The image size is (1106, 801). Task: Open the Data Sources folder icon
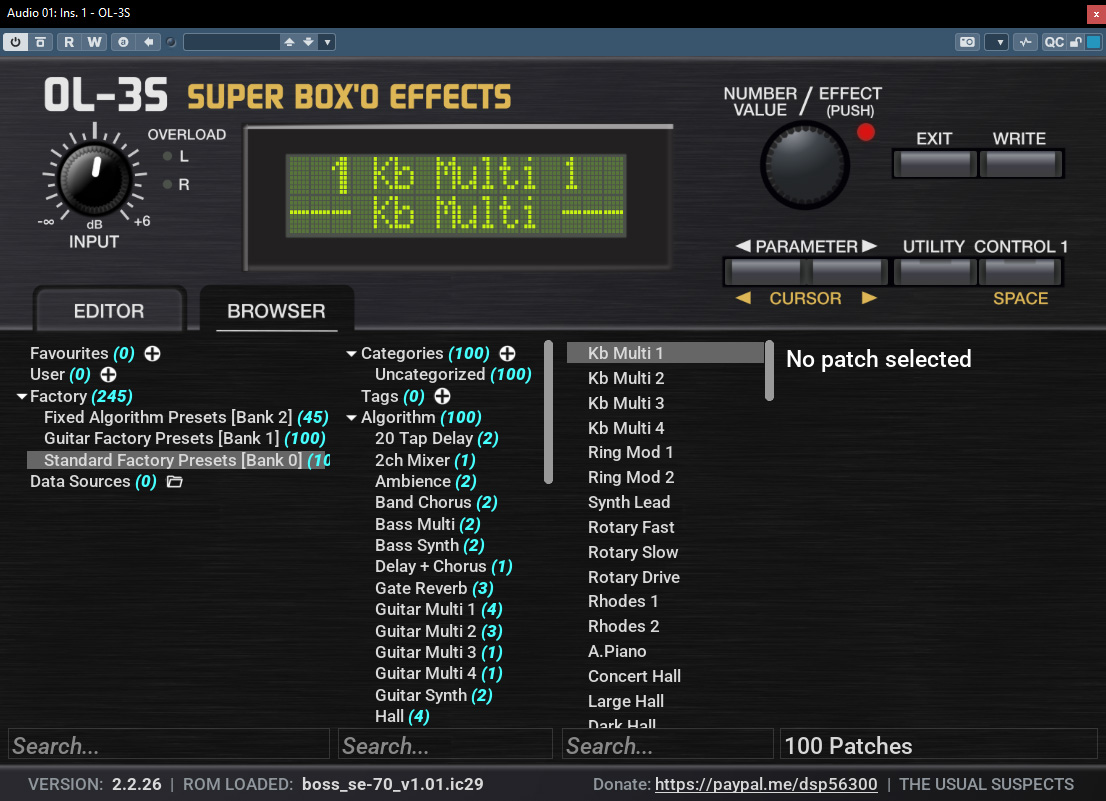[x=174, y=482]
